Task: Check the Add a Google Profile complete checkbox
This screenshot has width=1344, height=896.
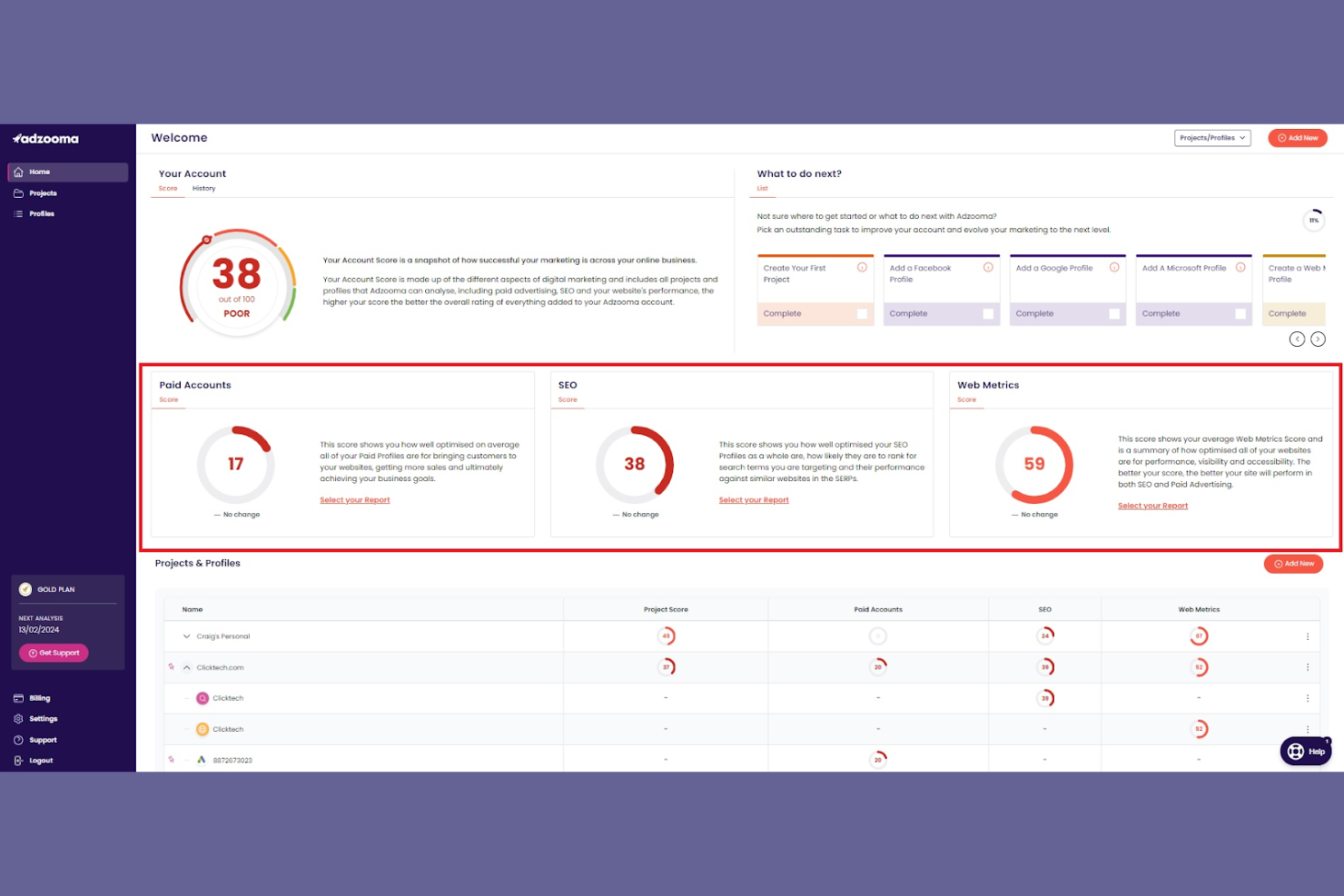Action: click(1114, 313)
